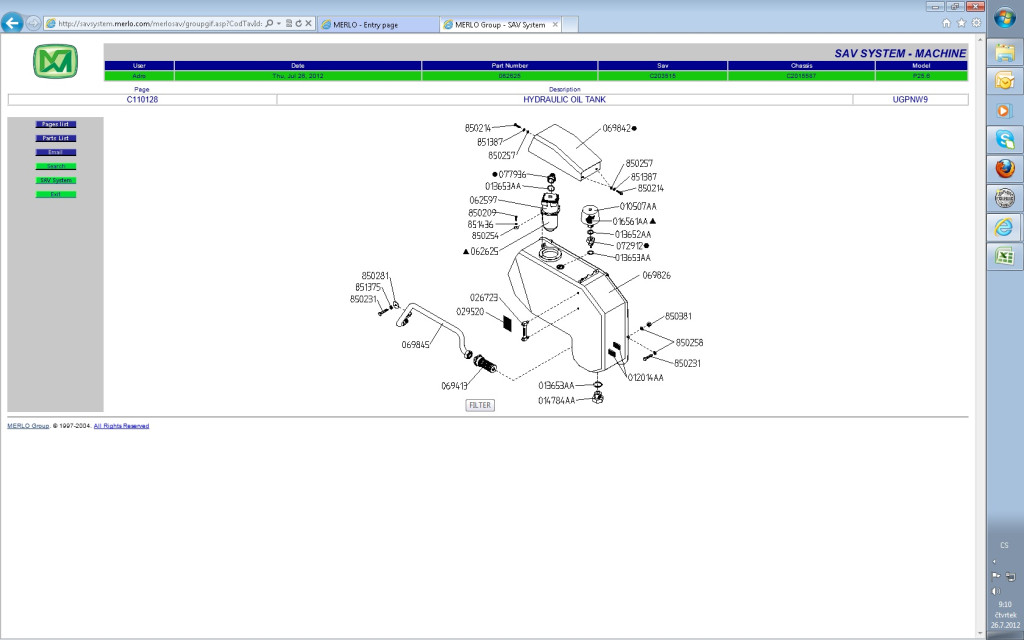
Task: Click part number 026723 label
Action: tap(484, 298)
